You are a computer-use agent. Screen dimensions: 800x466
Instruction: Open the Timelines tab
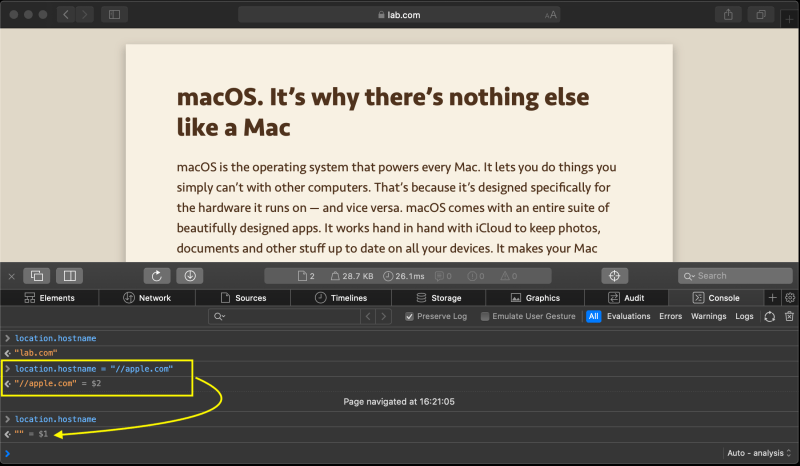[341, 298]
